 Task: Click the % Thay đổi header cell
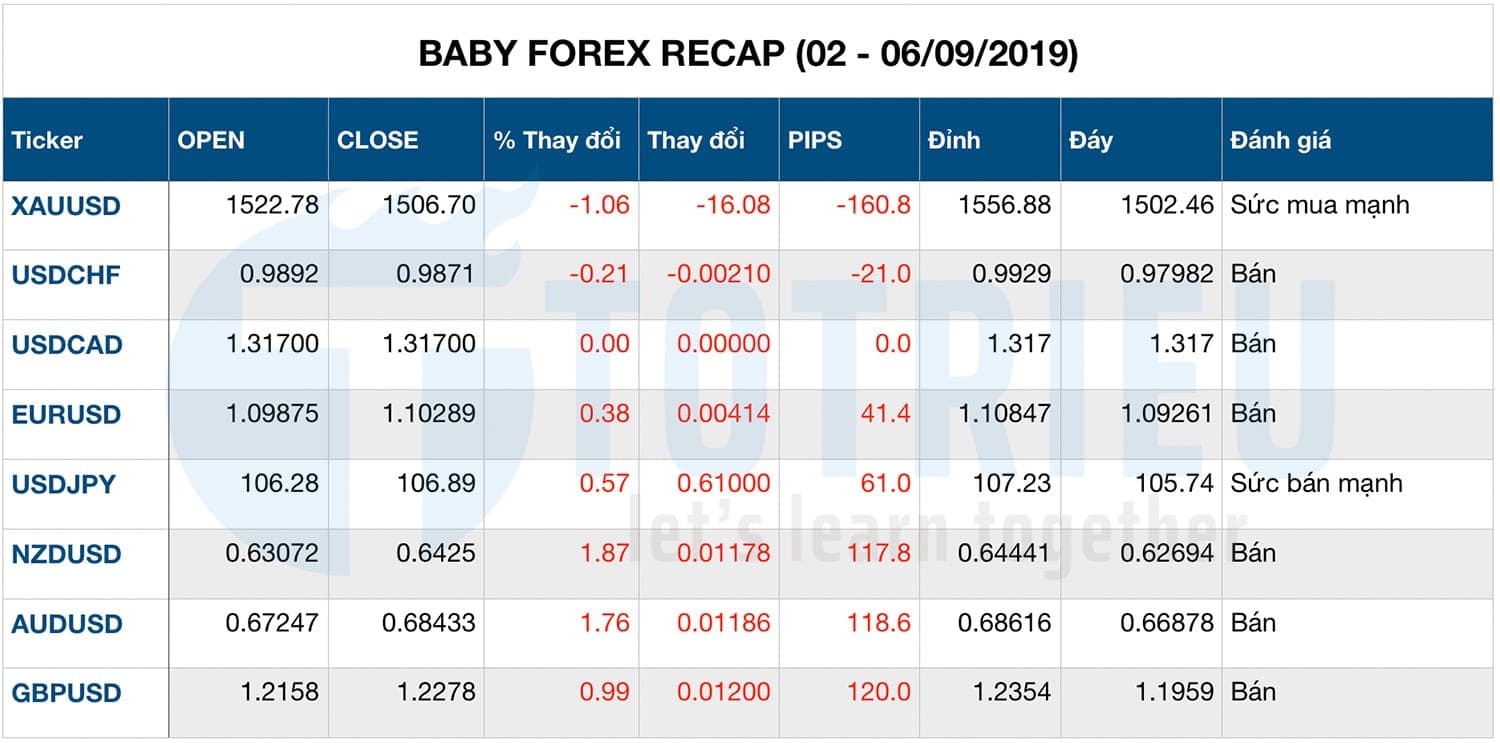pos(556,140)
